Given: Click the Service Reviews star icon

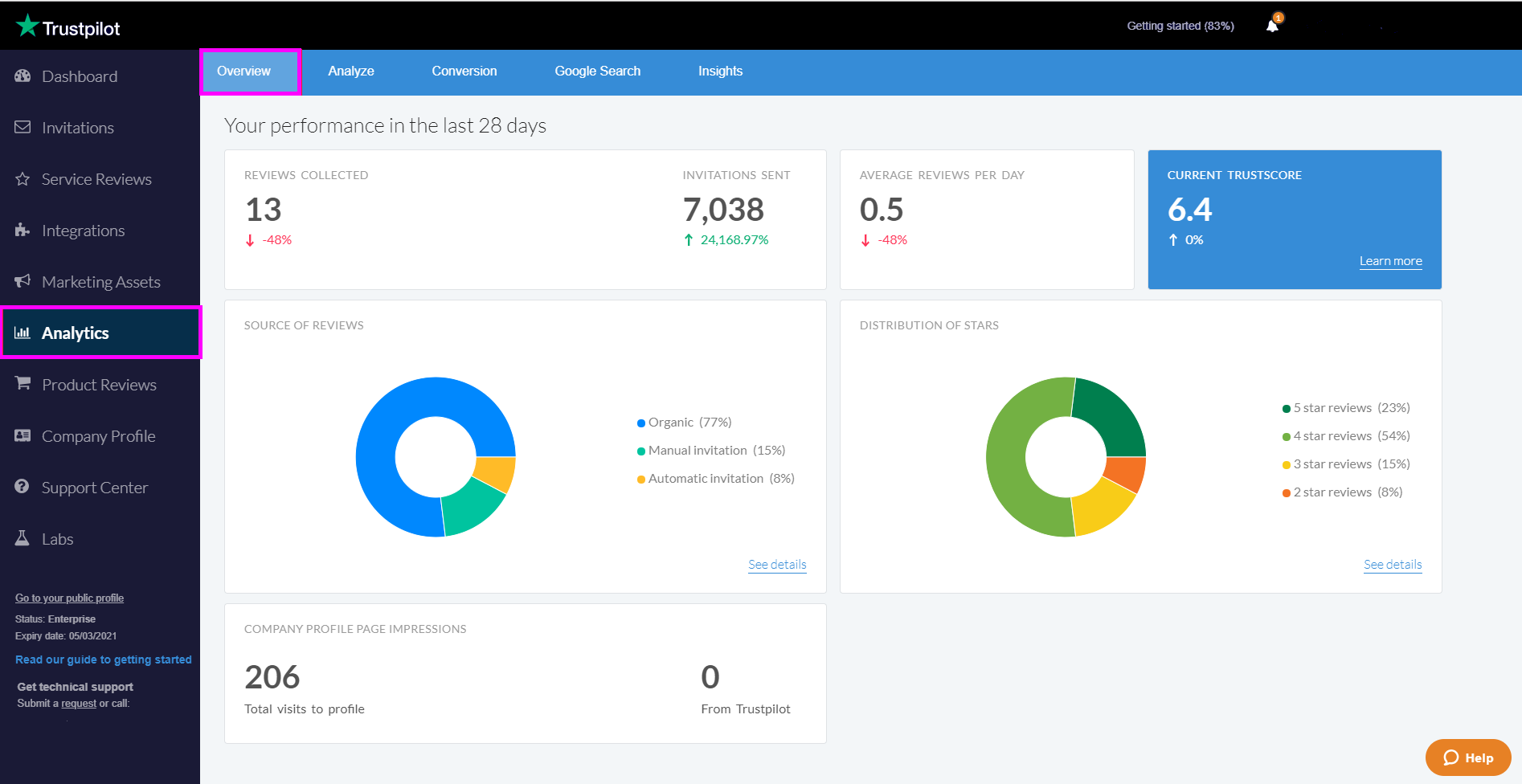Looking at the screenshot, I should (x=23, y=178).
